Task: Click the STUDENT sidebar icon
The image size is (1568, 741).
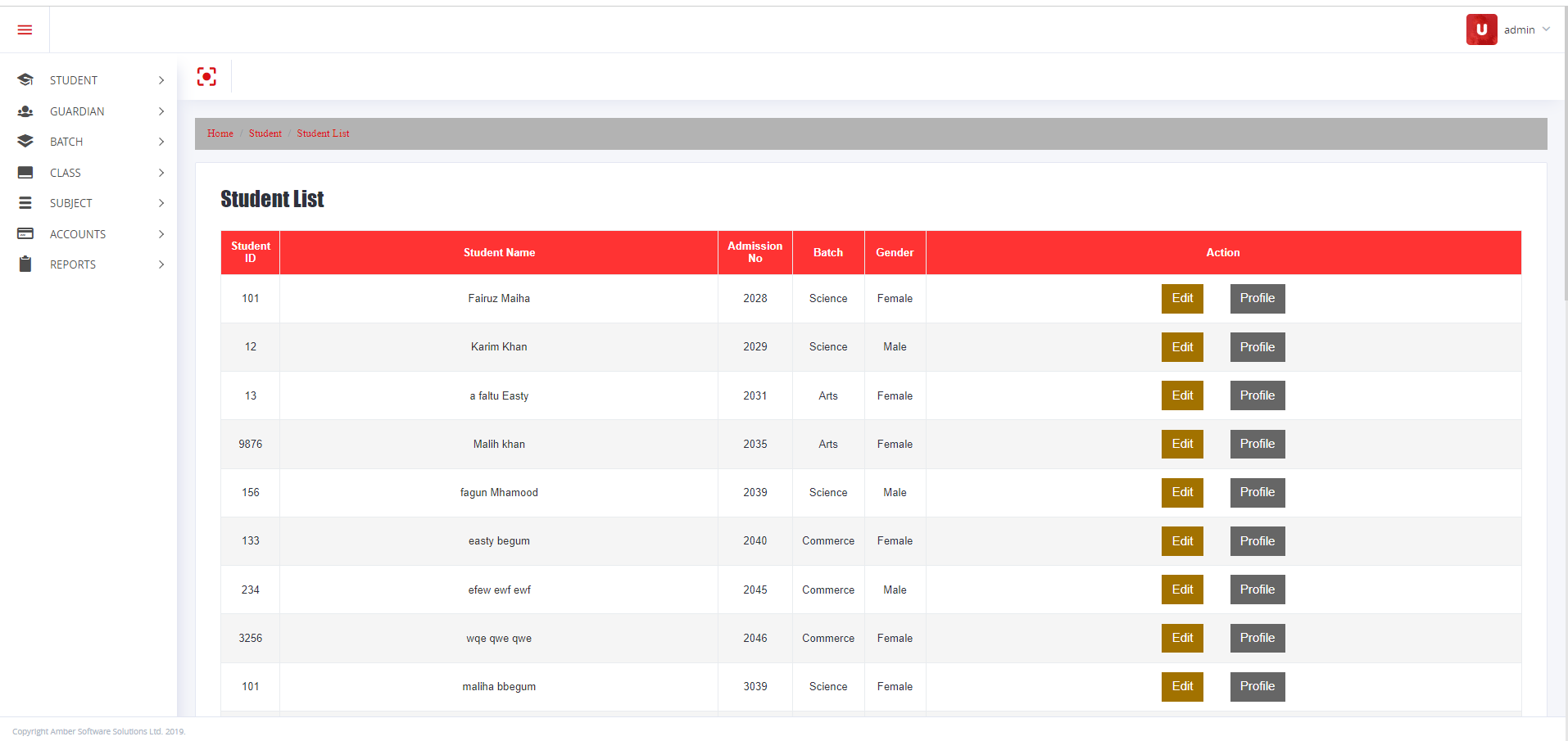Action: (x=25, y=79)
